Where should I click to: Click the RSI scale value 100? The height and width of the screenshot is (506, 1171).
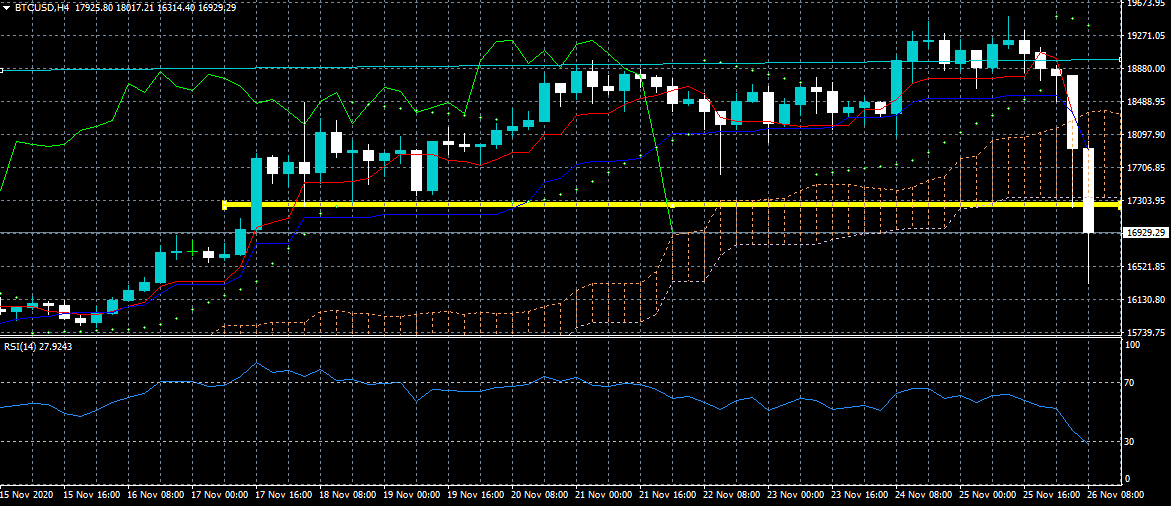(x=1133, y=345)
